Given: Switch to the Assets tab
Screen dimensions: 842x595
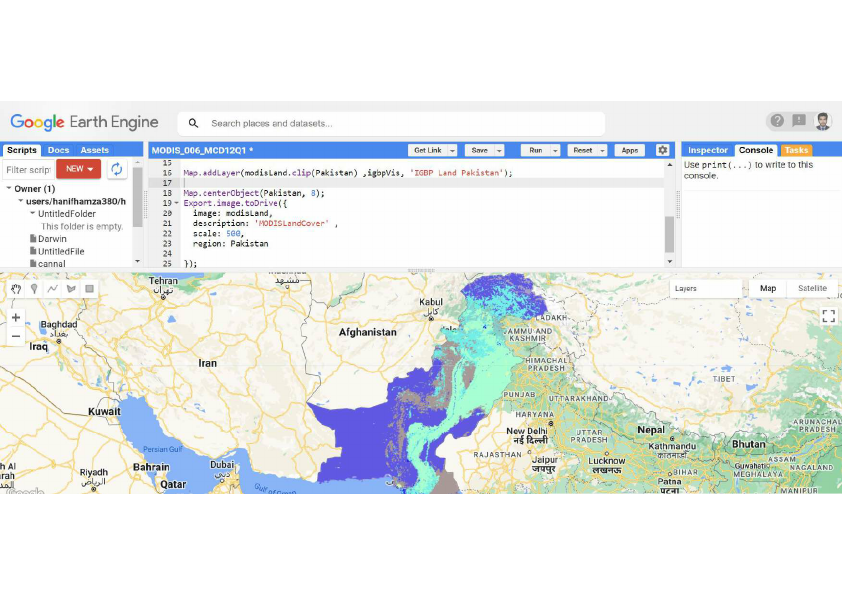Looking at the screenshot, I should coord(95,150).
